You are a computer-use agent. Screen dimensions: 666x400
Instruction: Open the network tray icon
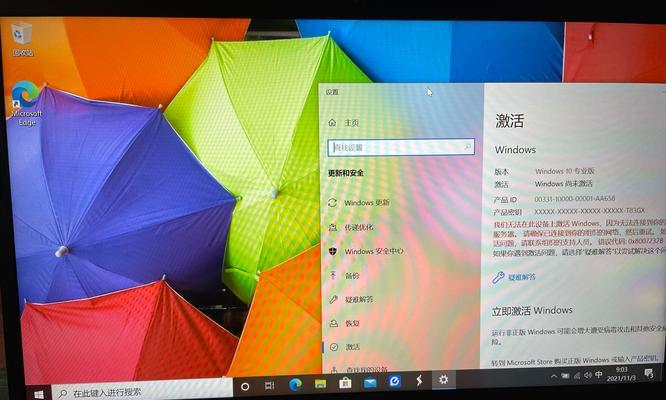point(577,375)
